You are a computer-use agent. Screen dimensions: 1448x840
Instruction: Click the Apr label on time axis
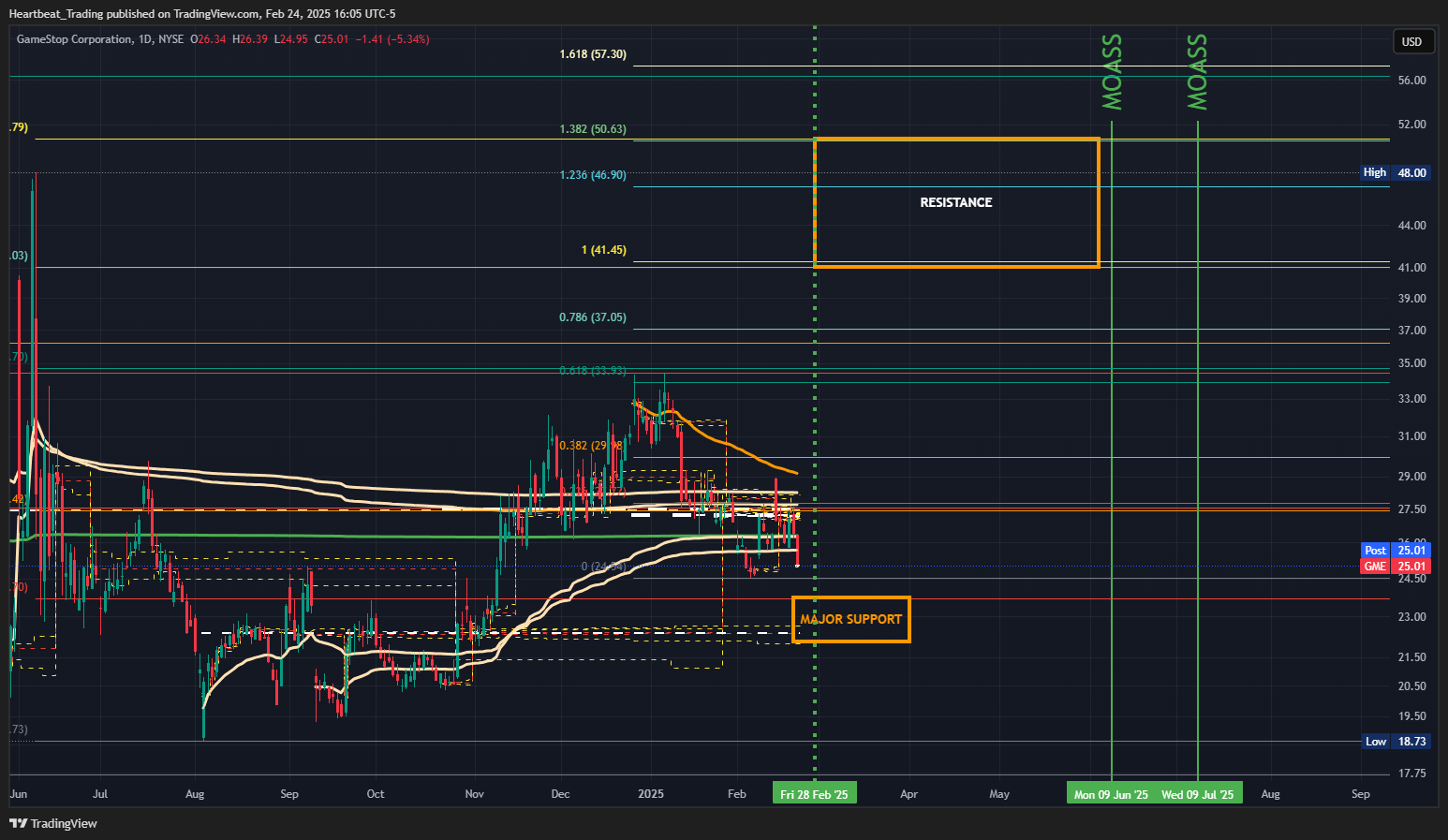[909, 794]
